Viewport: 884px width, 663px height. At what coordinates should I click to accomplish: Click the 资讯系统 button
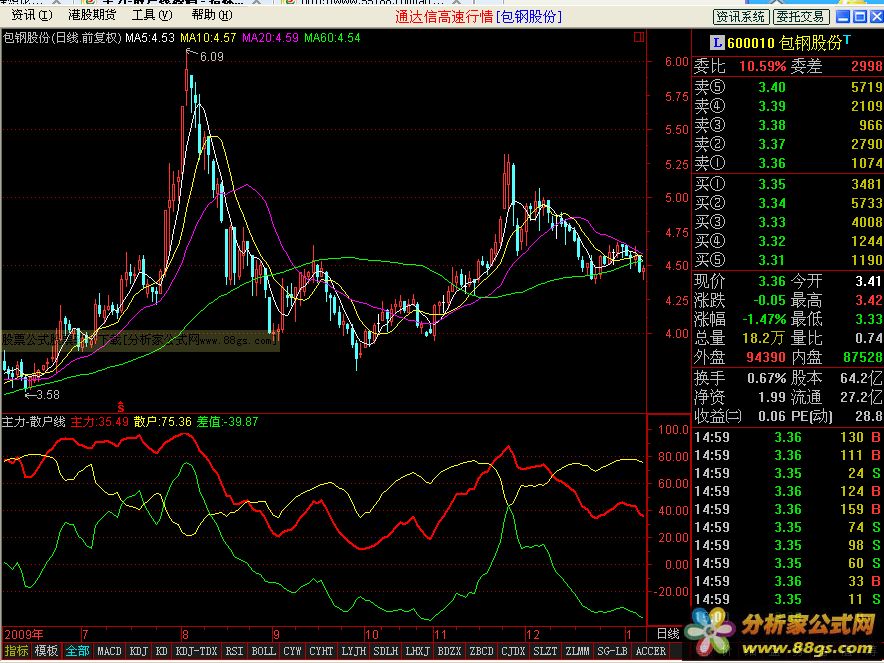(x=740, y=17)
